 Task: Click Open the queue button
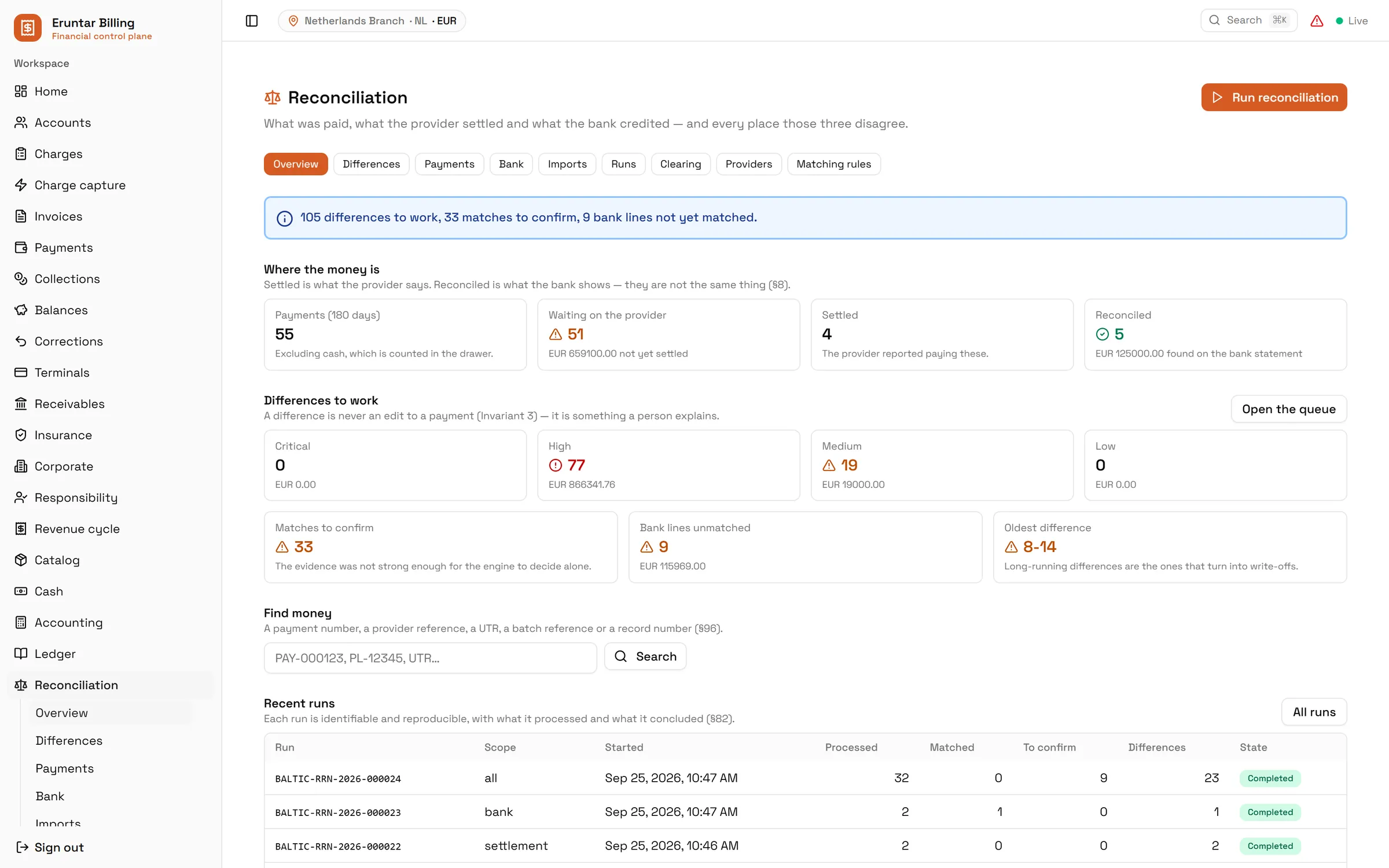pyautogui.click(x=1289, y=409)
